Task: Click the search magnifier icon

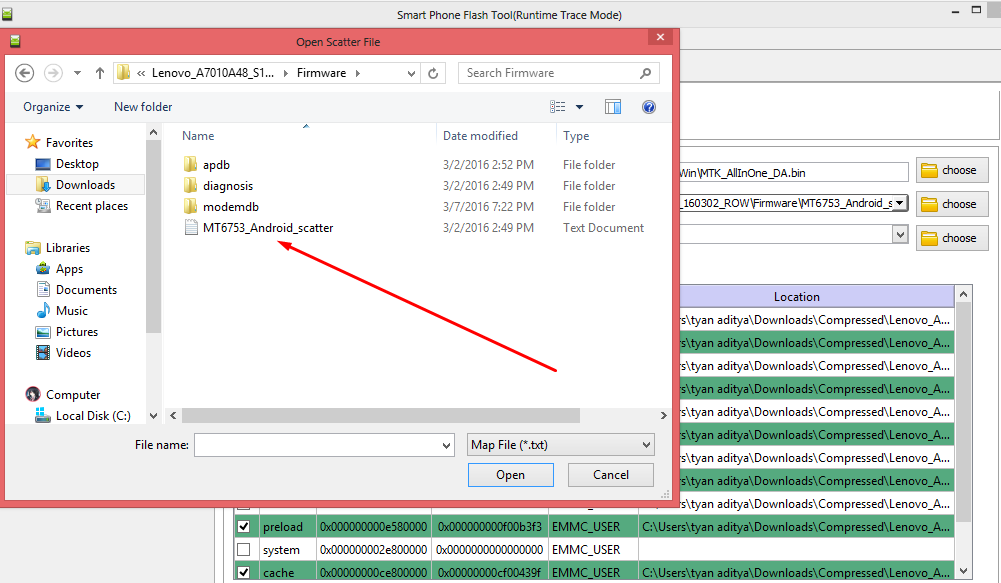Action: [x=646, y=73]
